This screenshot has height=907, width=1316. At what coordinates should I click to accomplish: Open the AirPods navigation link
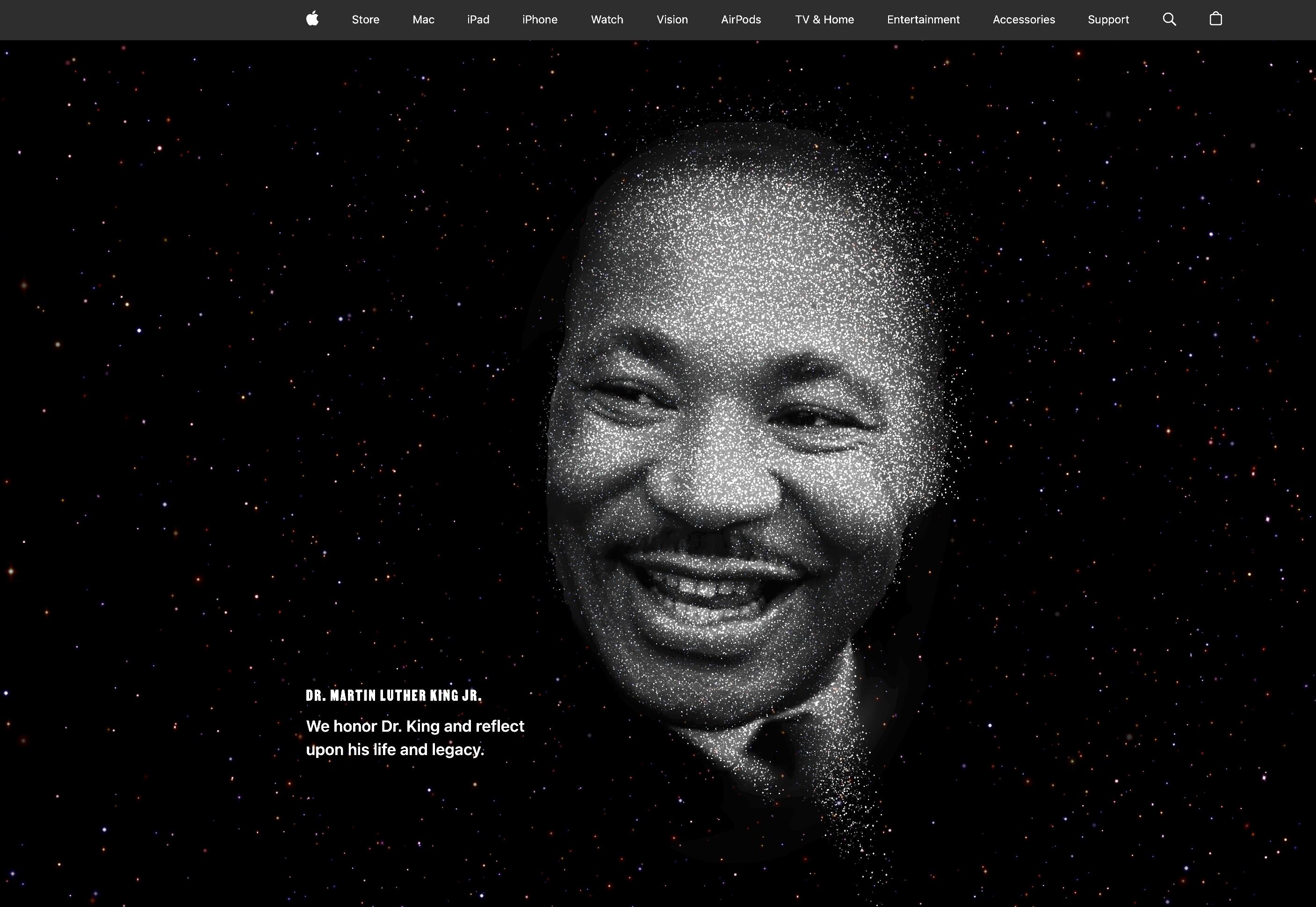[x=741, y=19]
